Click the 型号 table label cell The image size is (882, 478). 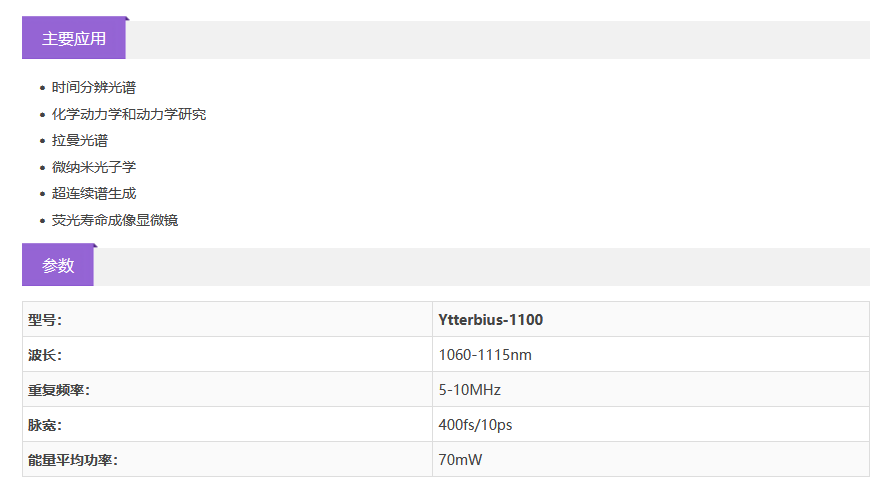pyautogui.click(x=45, y=320)
